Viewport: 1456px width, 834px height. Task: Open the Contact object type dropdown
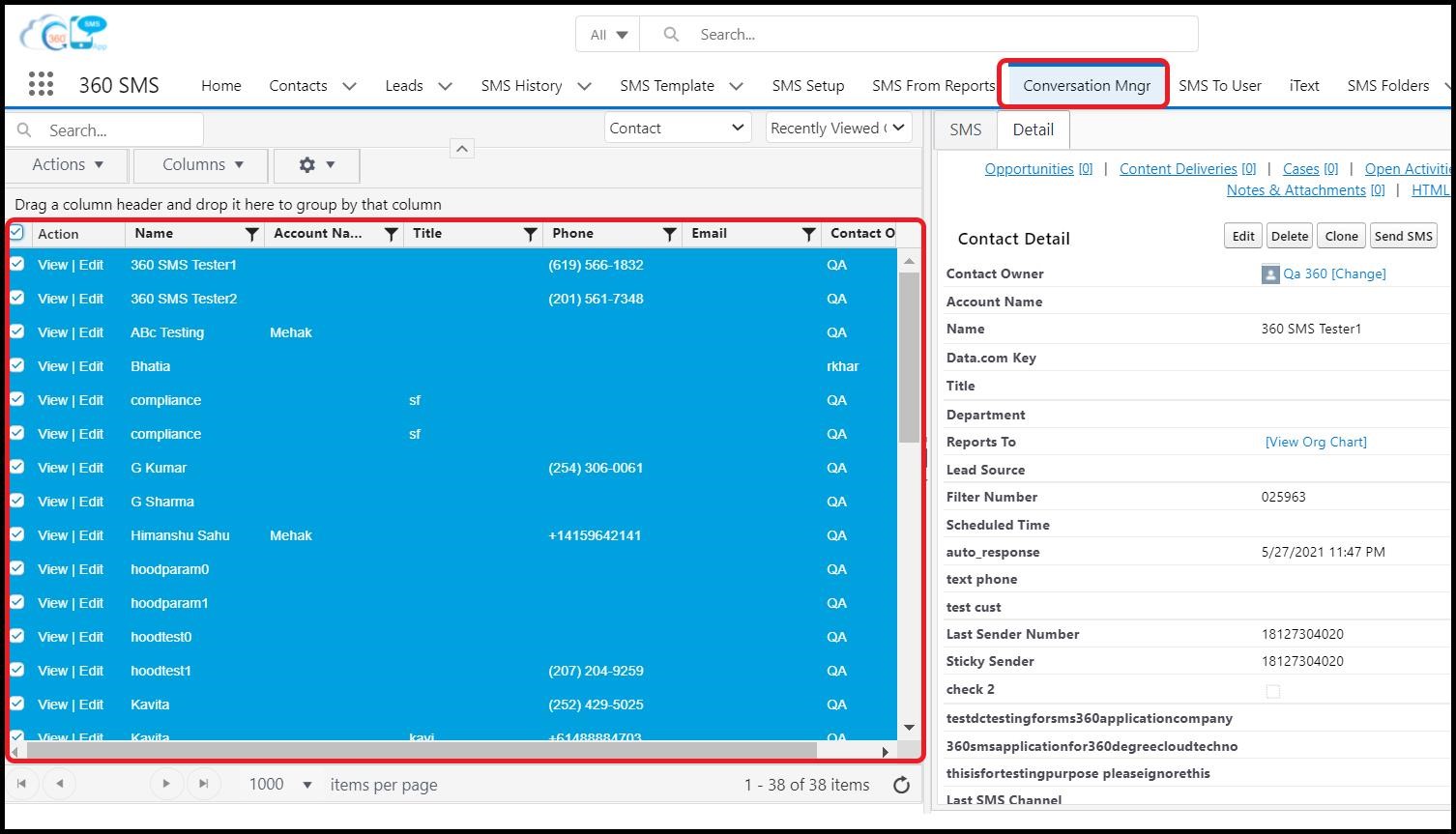tap(678, 128)
